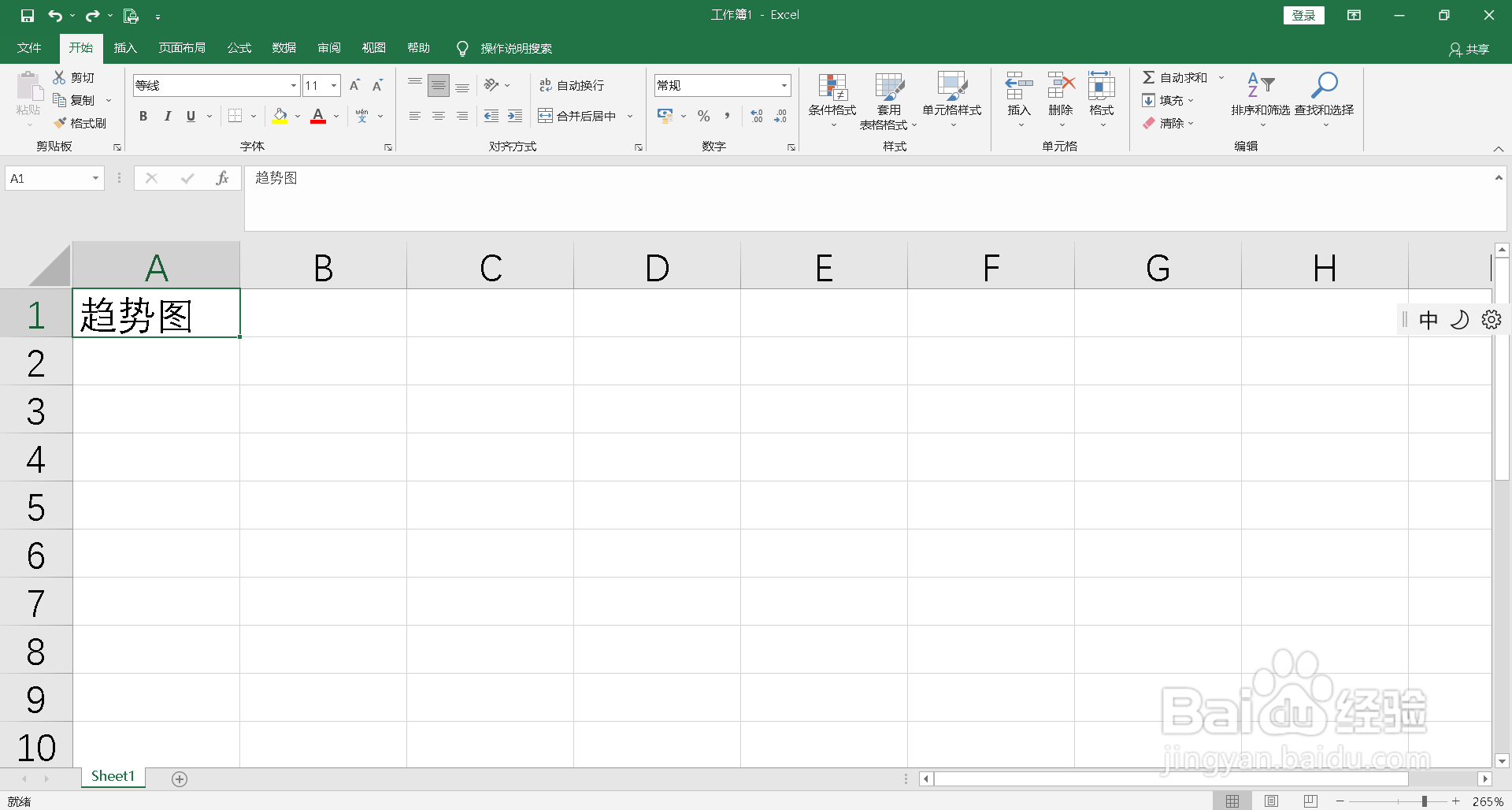Click the Cut (剪切) scissors icon
The width and height of the screenshot is (1512, 810).
[59, 77]
